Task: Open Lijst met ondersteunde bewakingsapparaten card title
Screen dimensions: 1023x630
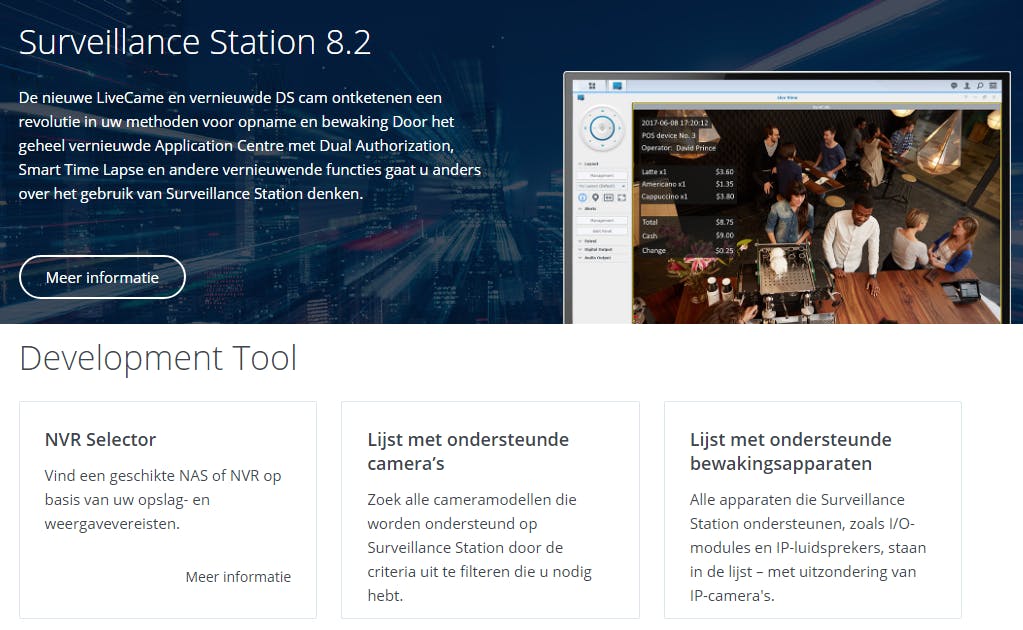Action: click(791, 451)
